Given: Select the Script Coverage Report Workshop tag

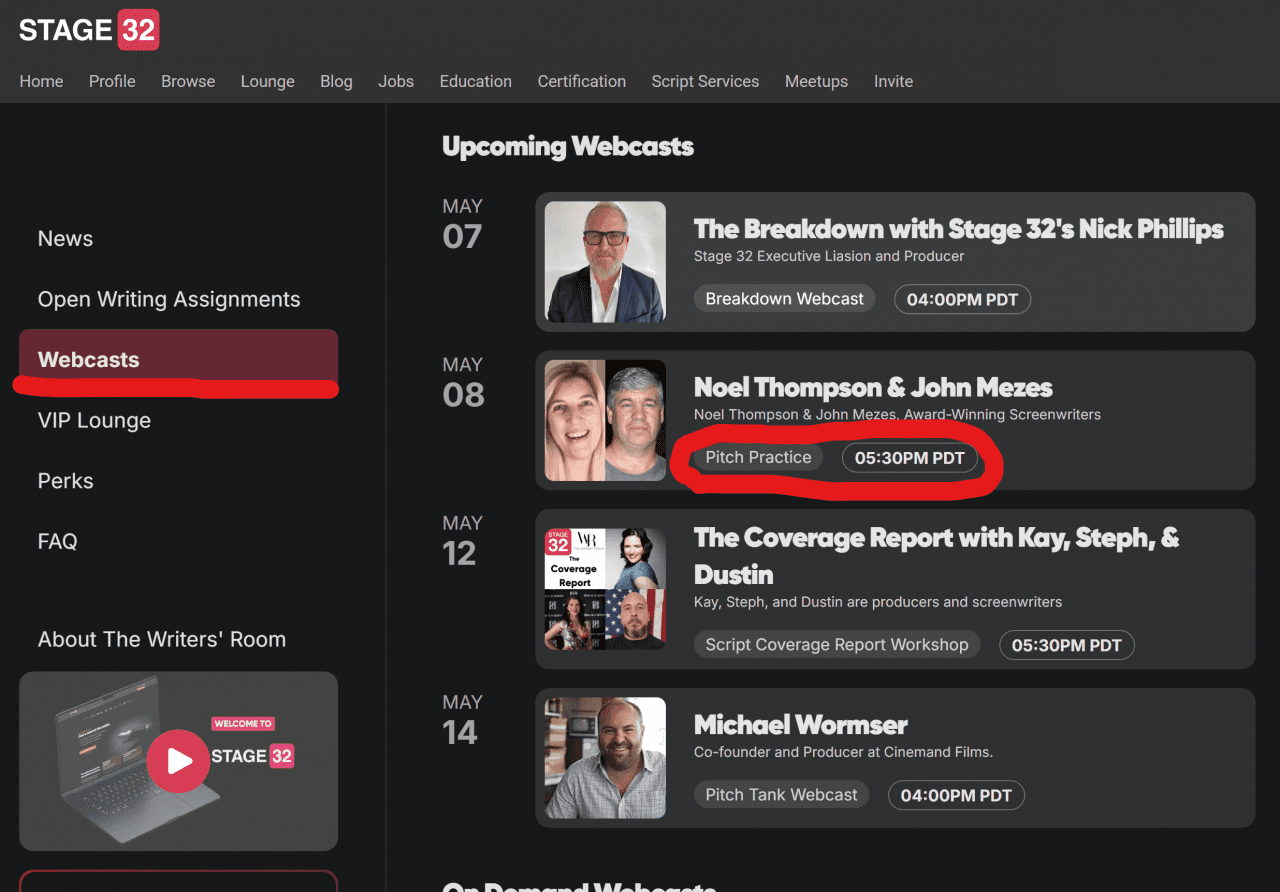Looking at the screenshot, I should (837, 645).
